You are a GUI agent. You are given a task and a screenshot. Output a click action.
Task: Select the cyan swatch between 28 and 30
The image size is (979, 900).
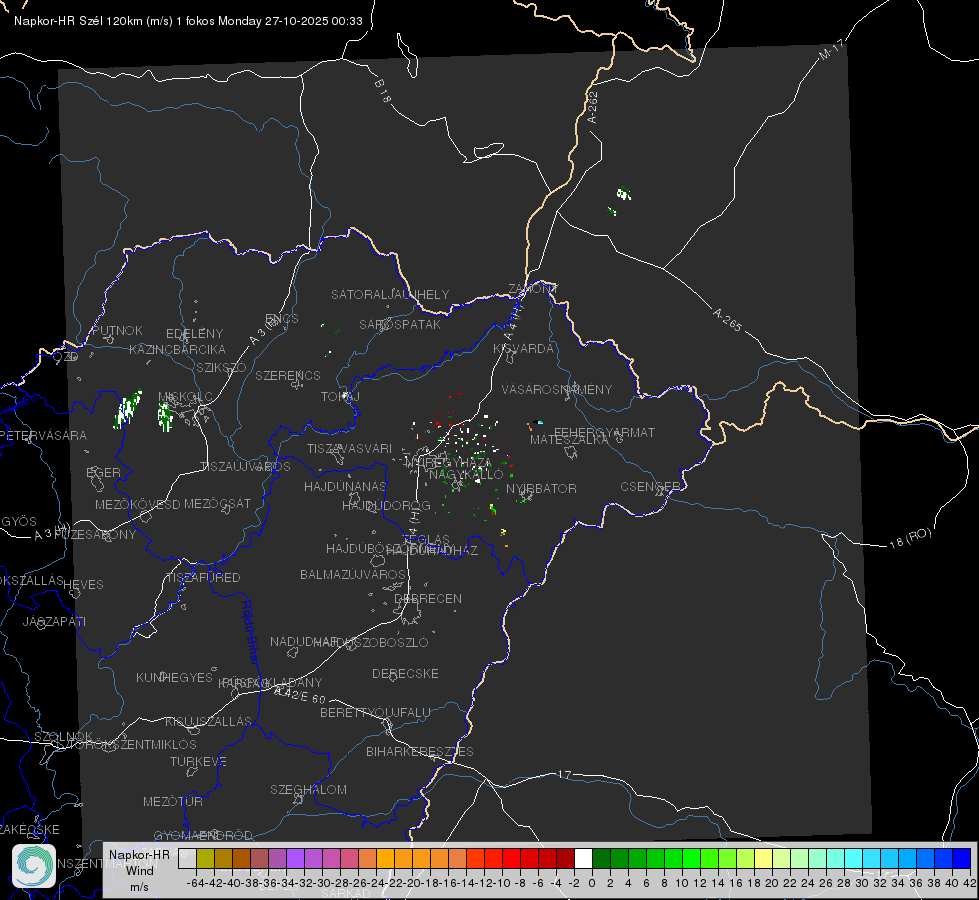pyautogui.click(x=854, y=858)
